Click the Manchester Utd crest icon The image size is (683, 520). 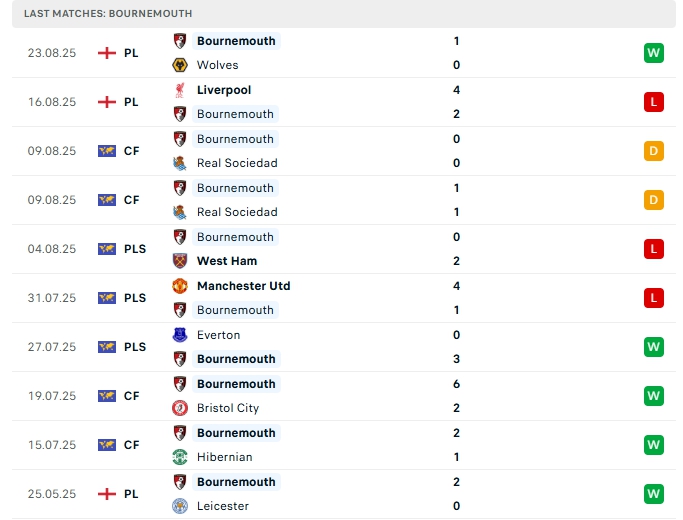click(181, 286)
